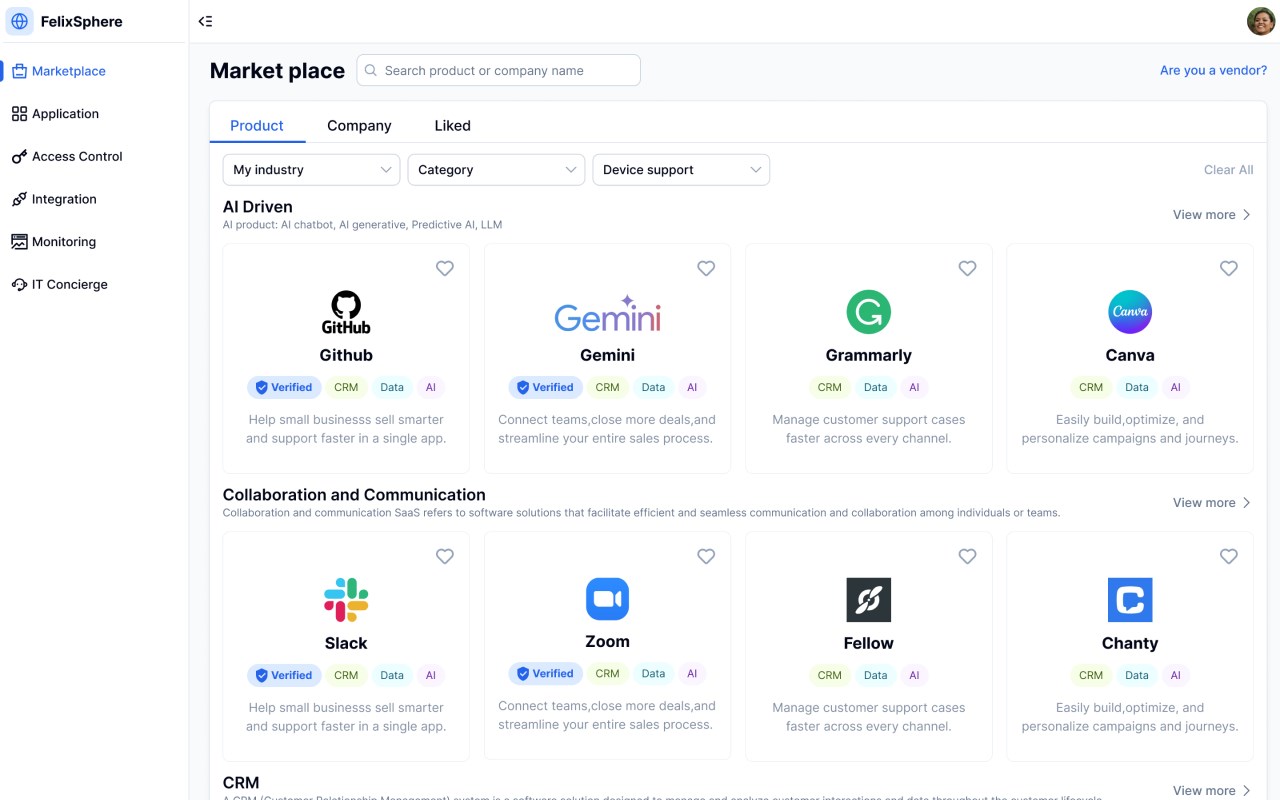Click the Verified badge on Github card
The width and height of the screenshot is (1280, 800).
[x=284, y=387]
